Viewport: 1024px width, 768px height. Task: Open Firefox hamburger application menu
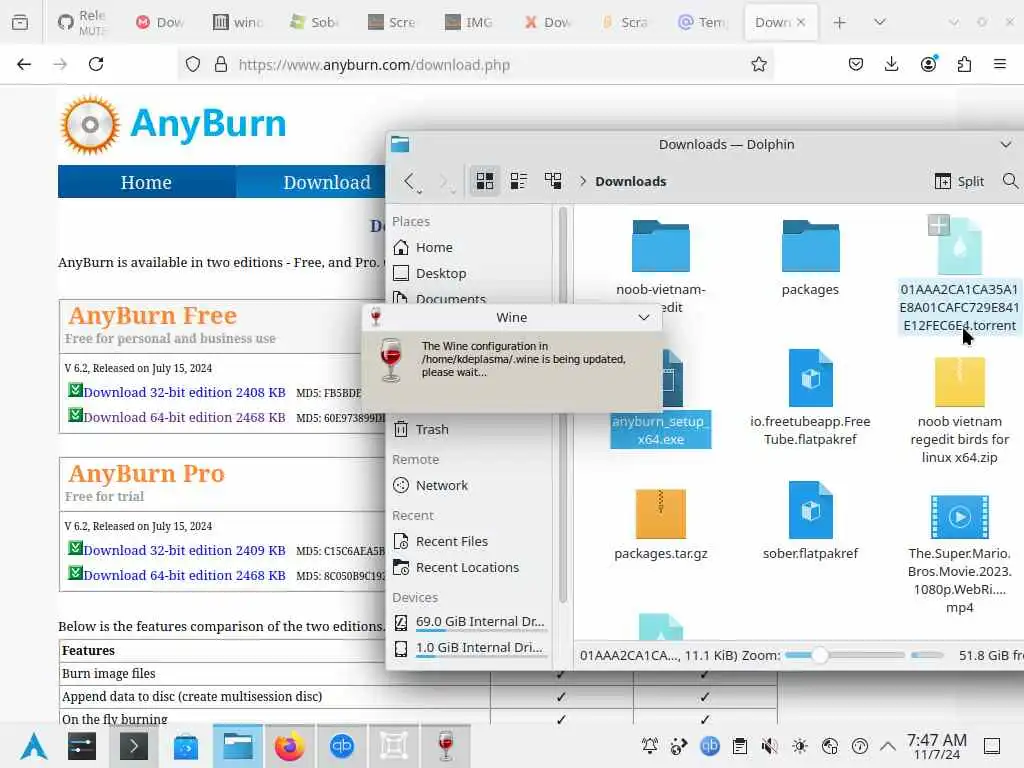[1000, 64]
